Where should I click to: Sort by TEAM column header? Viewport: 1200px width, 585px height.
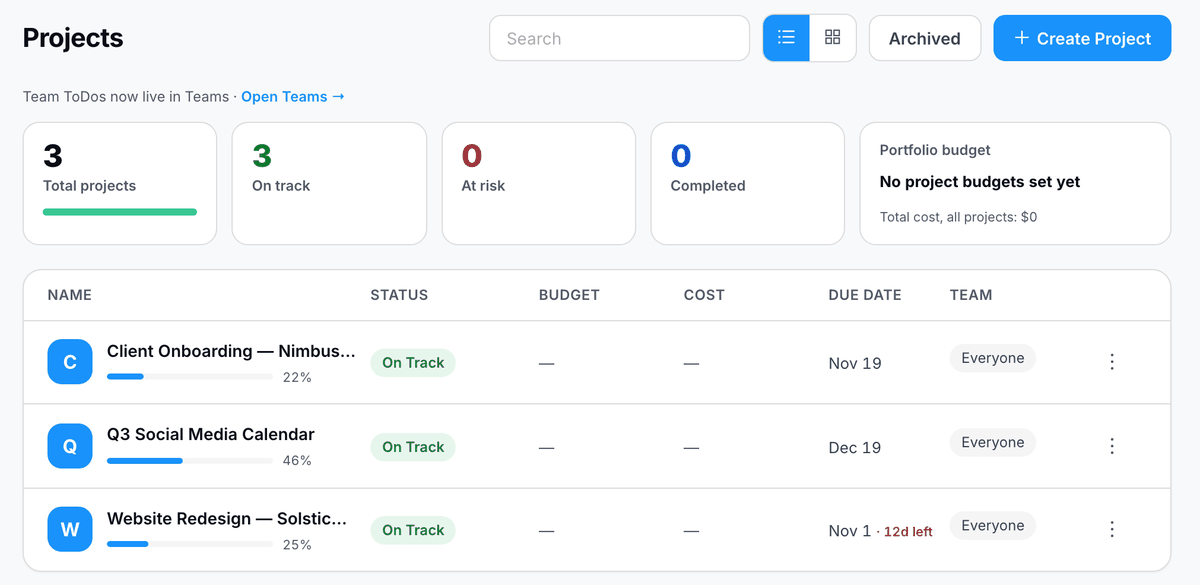coord(971,295)
